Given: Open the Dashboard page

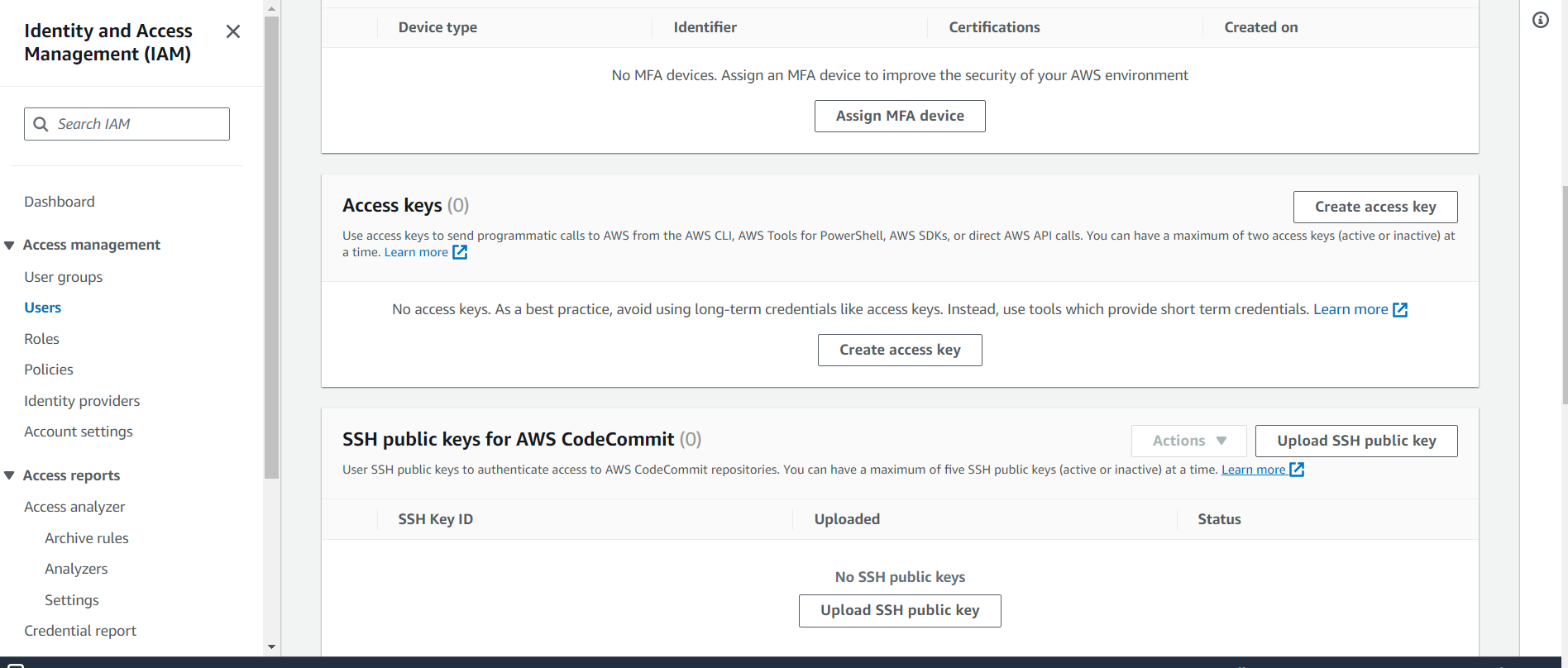Looking at the screenshot, I should tap(60, 202).
